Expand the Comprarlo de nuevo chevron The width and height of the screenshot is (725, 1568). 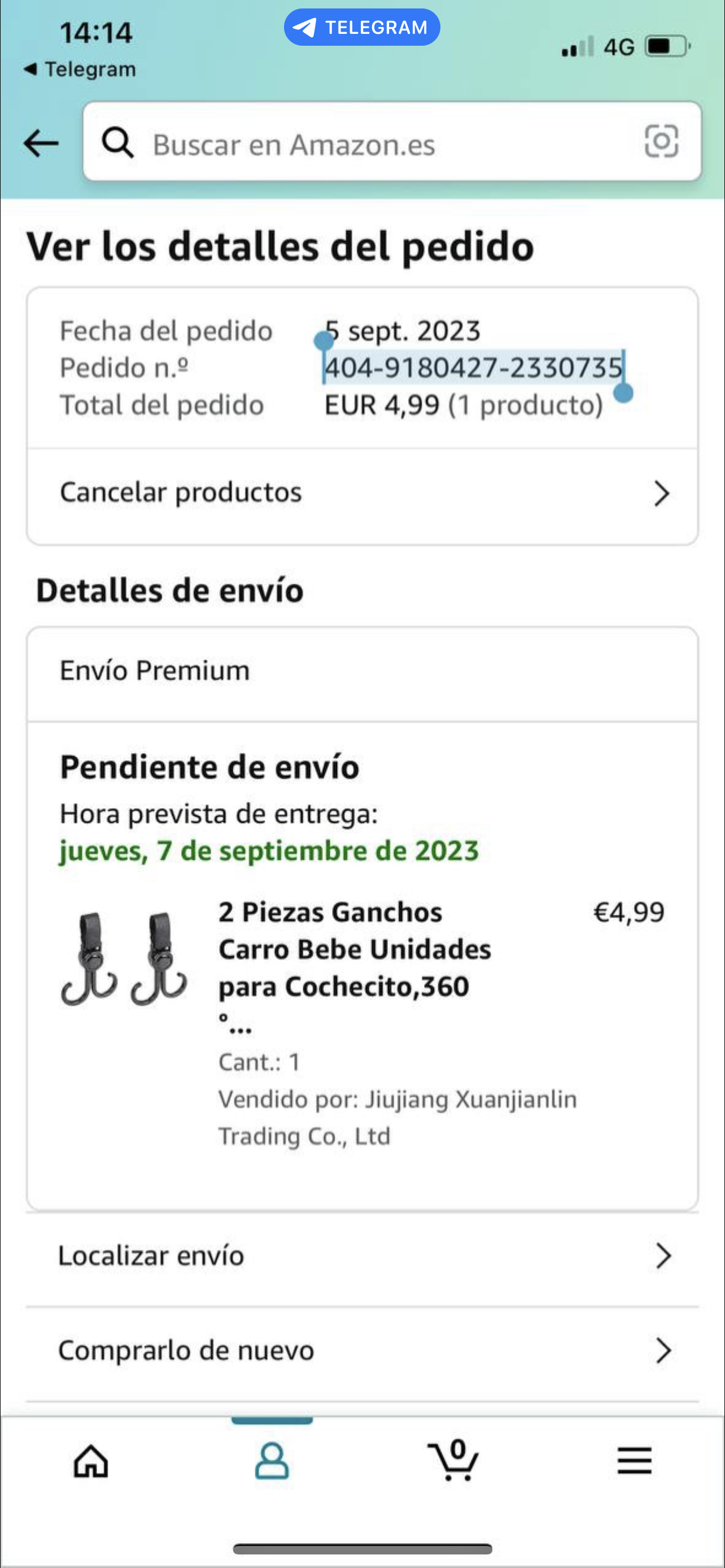[663, 1351]
